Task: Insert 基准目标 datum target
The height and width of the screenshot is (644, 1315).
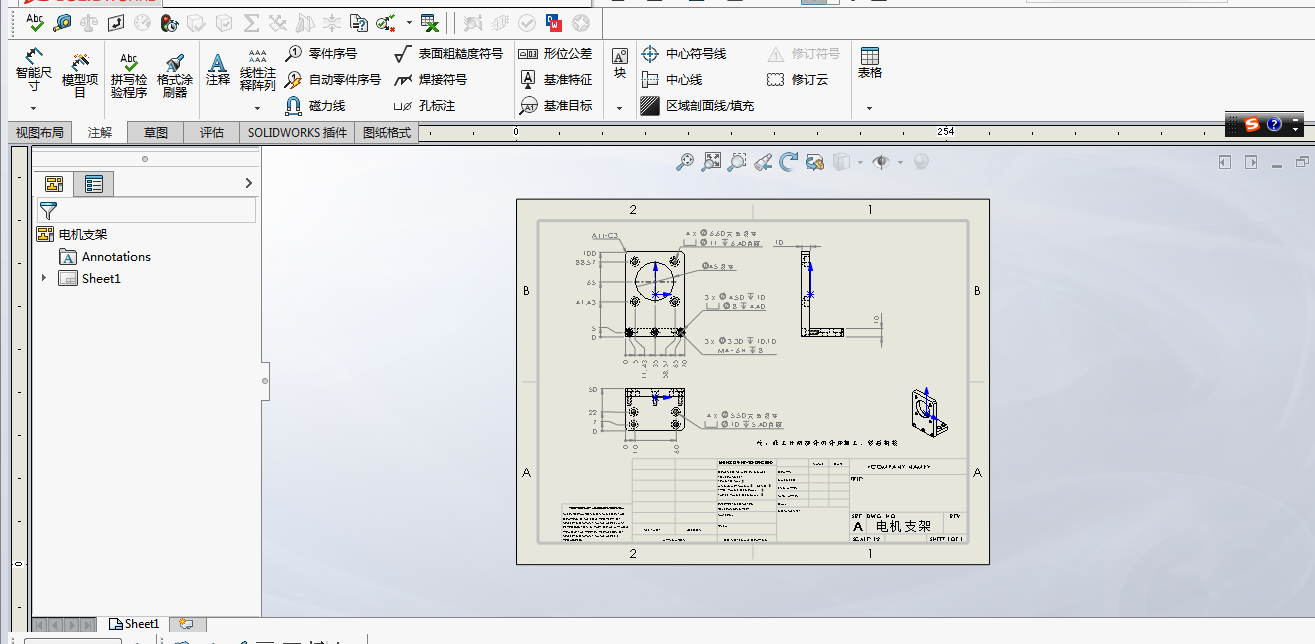Action: pos(556,105)
